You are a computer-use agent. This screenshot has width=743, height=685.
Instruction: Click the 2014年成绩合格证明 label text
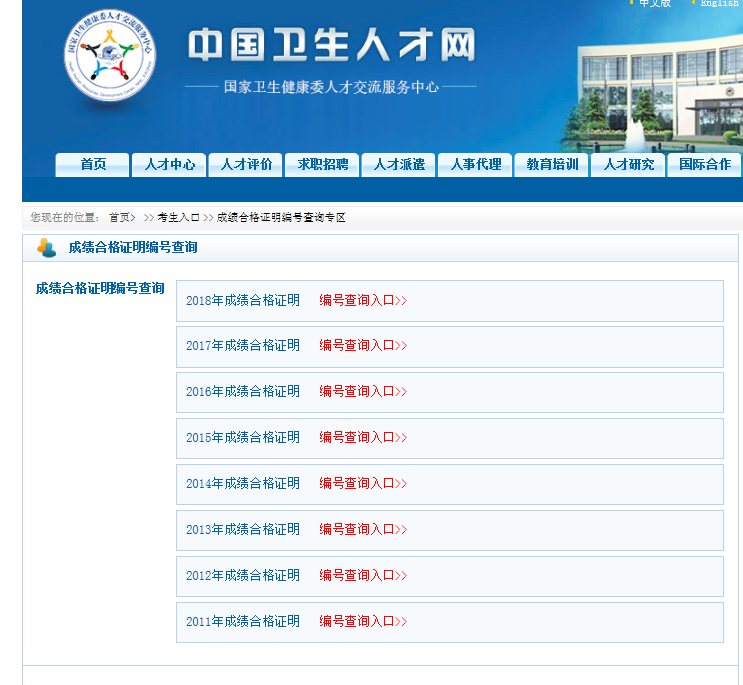coord(243,483)
